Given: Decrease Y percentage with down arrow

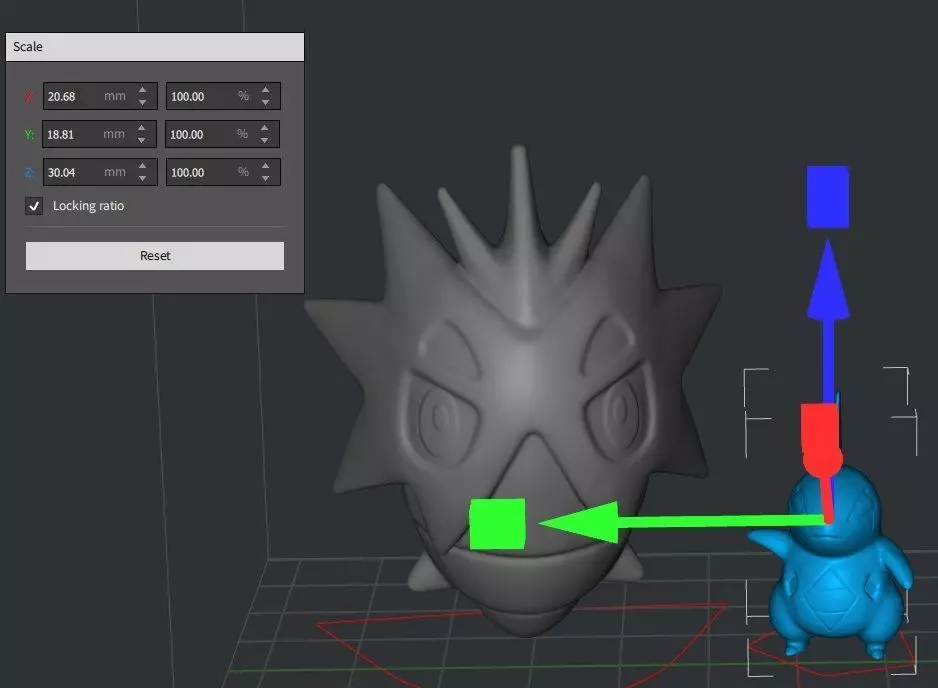Looking at the screenshot, I should point(265,141).
